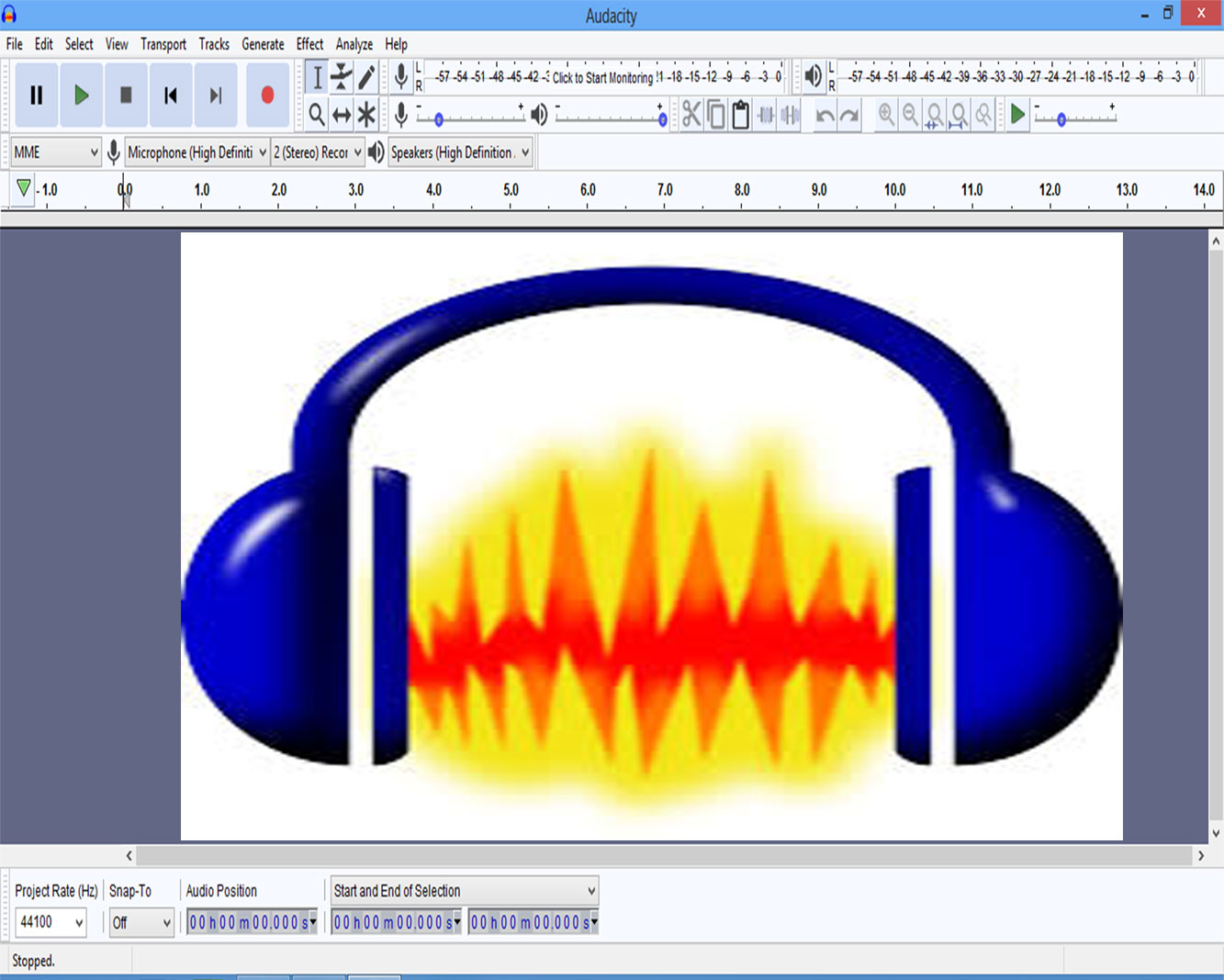Open the Effect menu
1224x980 pixels.
[x=310, y=44]
